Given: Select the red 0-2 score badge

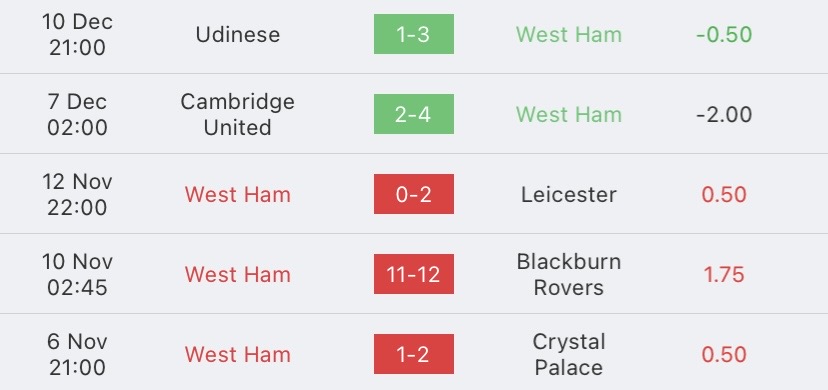Looking at the screenshot, I should [x=413, y=194].
